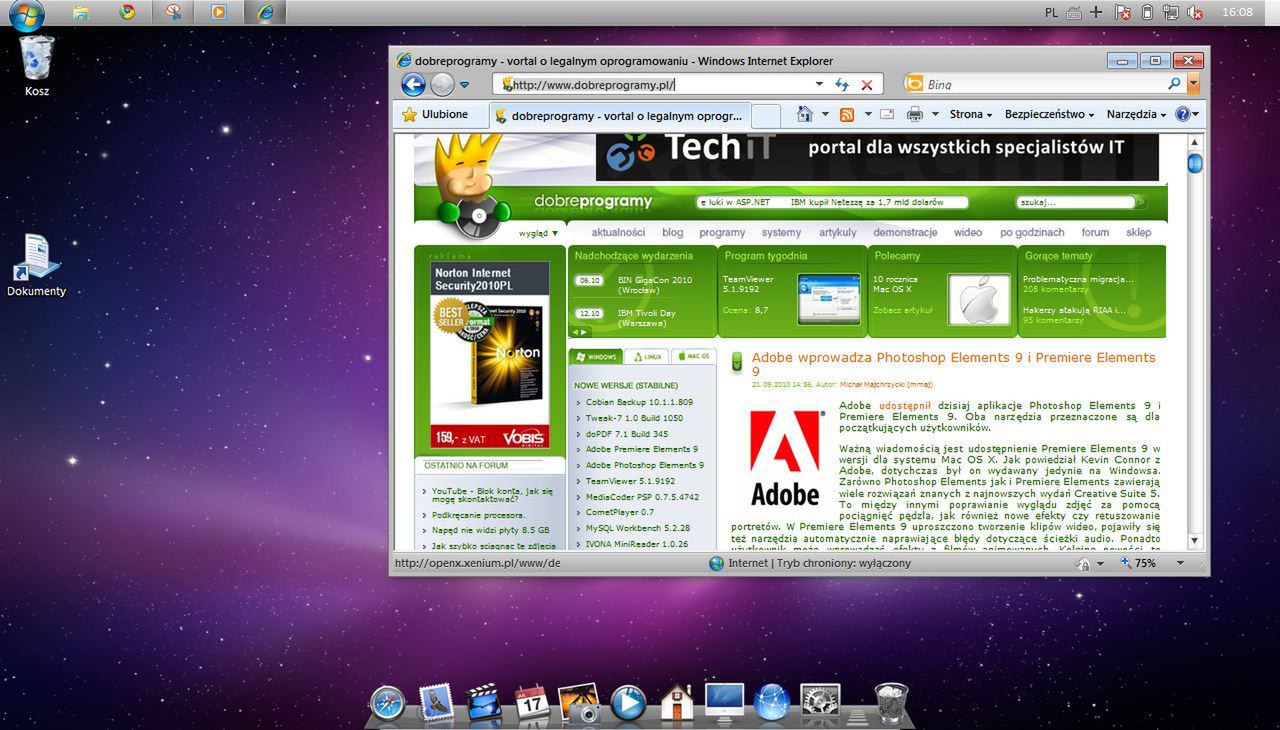This screenshot has height=730, width=1280.
Task: Click the system preferences gears dock icon
Action: pyautogui.click(x=821, y=703)
